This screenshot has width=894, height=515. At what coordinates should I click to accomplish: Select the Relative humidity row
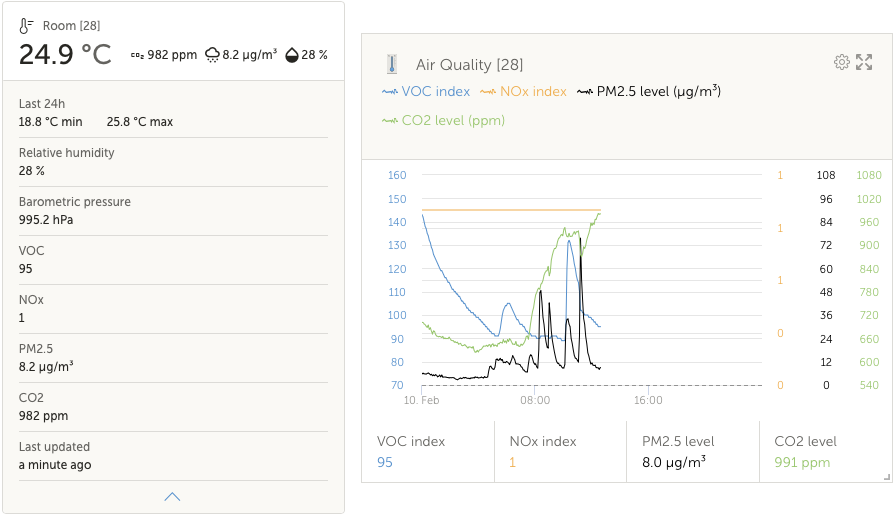(173, 162)
